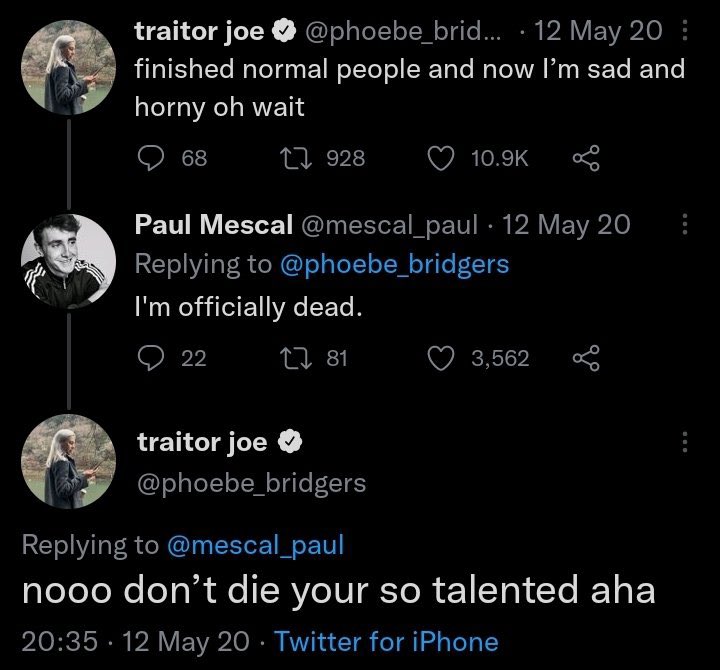
Task: Click the 20:35 · 12 May 20 timestamp
Action: coord(139,641)
